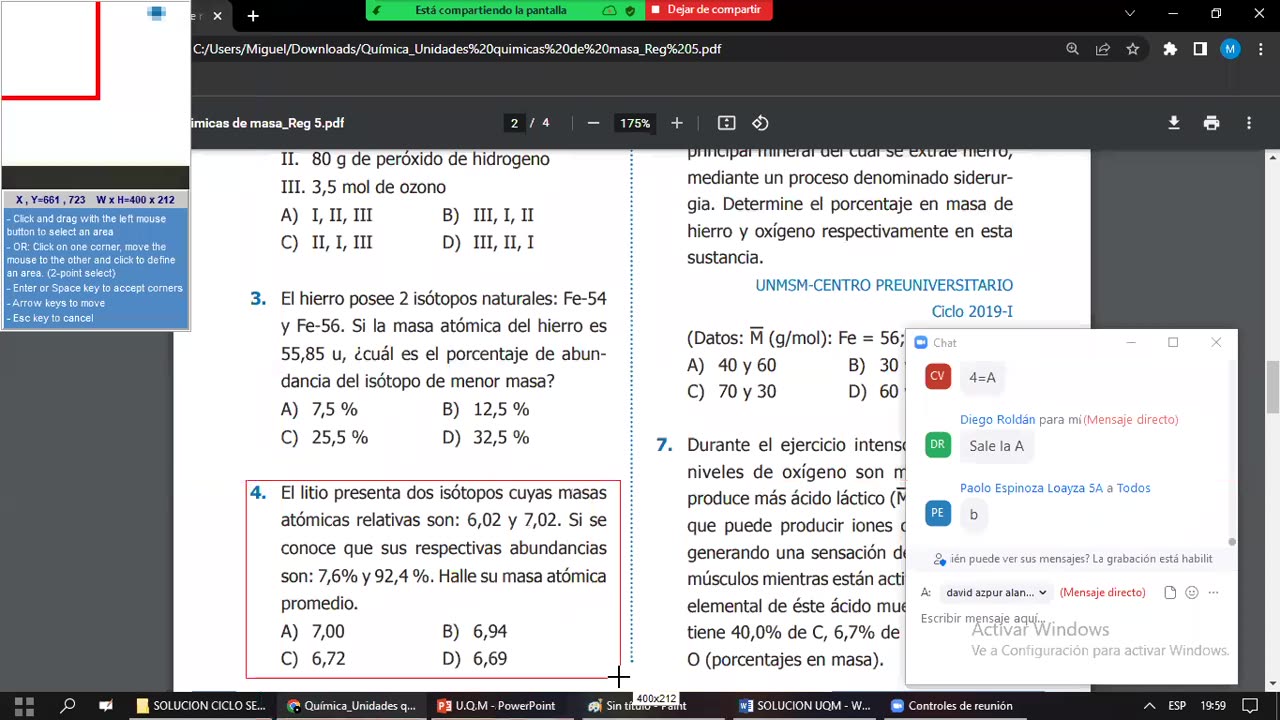Click the 19:59 taskbar clock

click(1212, 705)
